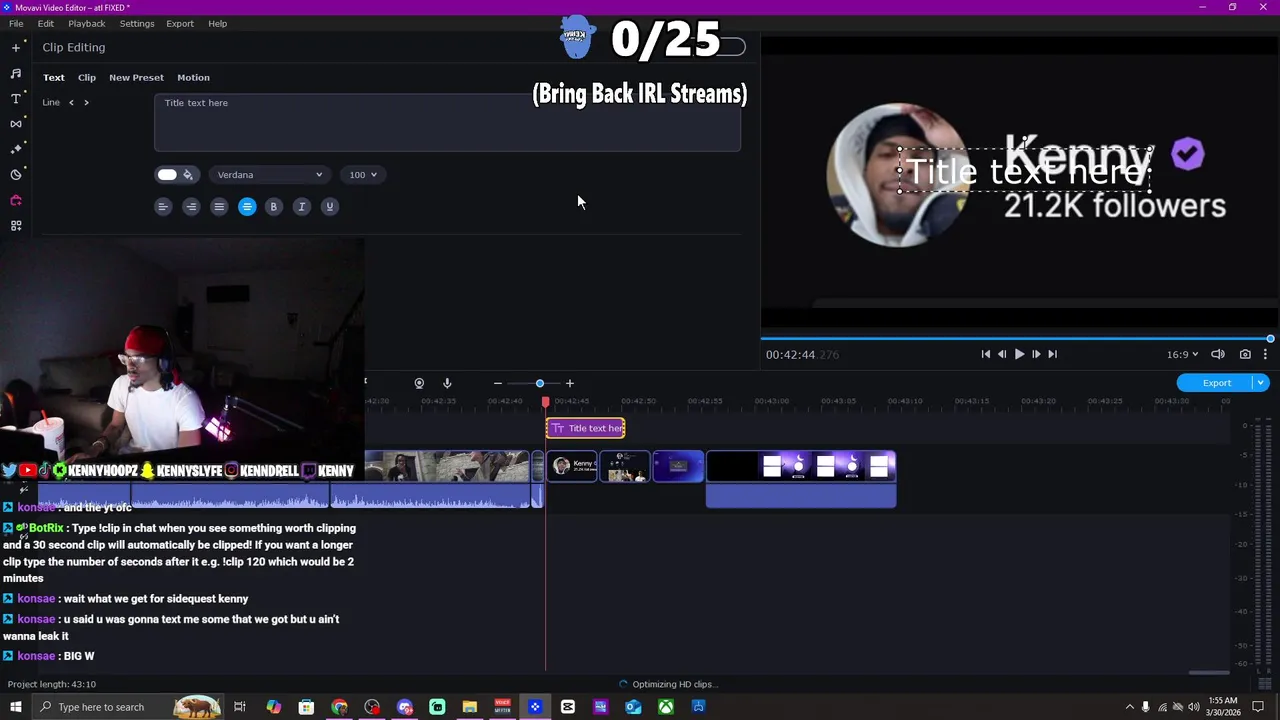Open the Effects sparkle icon panel
This screenshot has width=1280, height=720.
(x=16, y=149)
